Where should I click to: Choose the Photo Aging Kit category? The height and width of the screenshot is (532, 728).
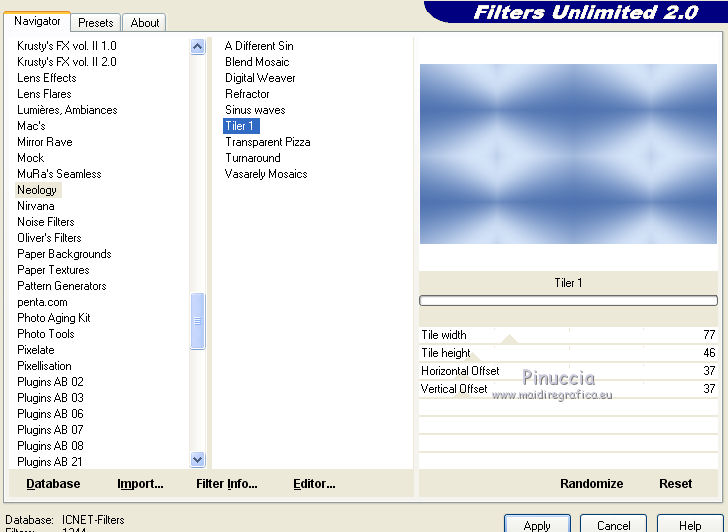[54, 318]
